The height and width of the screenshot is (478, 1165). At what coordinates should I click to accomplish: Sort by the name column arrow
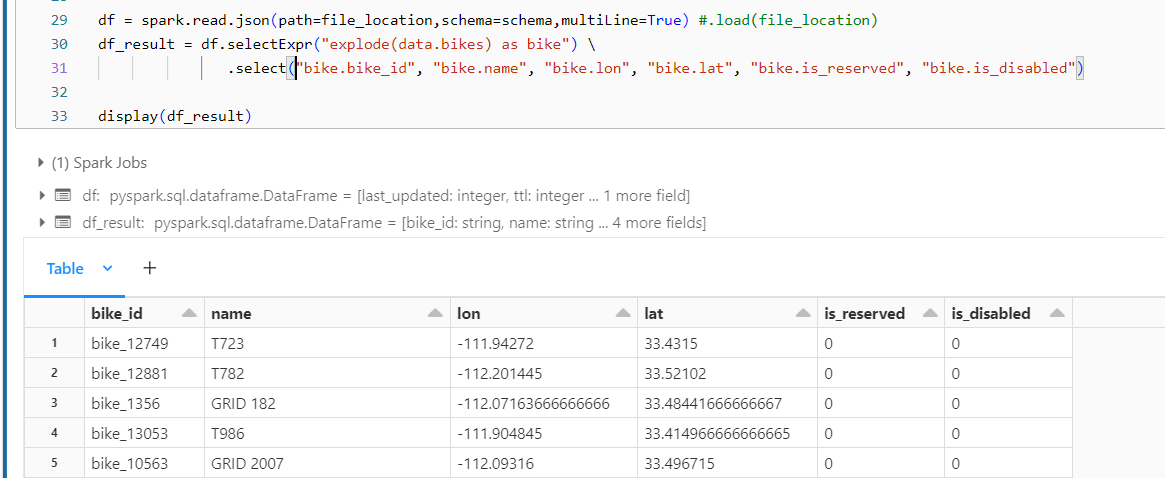435,314
